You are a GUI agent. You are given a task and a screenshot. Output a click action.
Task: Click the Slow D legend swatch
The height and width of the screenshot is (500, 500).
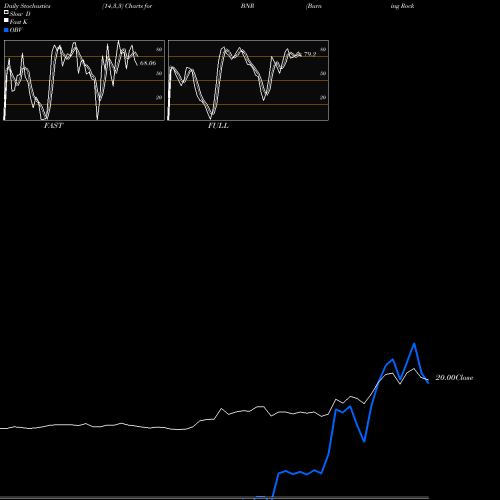6,12
